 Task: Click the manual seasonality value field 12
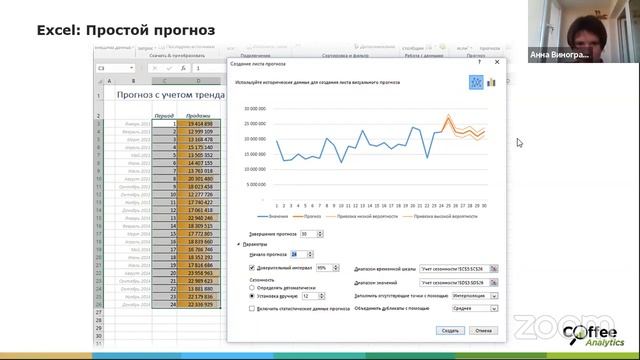click(x=310, y=296)
